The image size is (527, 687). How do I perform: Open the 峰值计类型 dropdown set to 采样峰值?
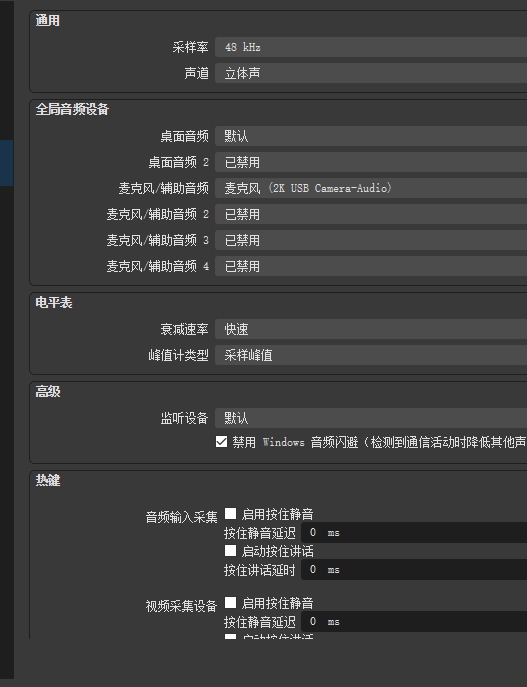point(371,355)
